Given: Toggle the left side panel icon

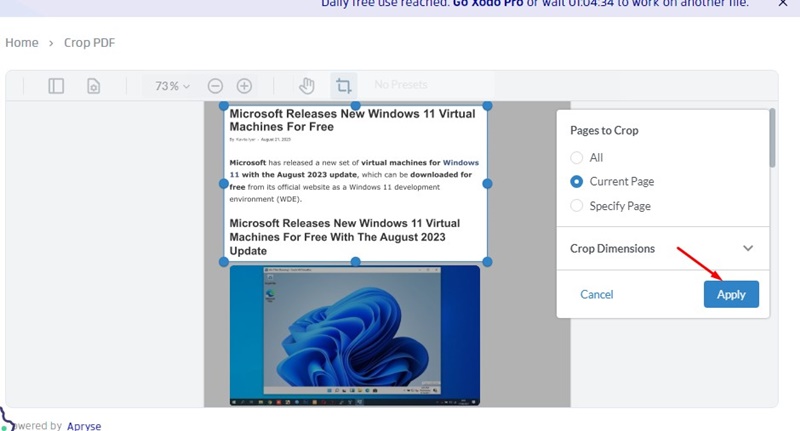Looking at the screenshot, I should 56,86.
